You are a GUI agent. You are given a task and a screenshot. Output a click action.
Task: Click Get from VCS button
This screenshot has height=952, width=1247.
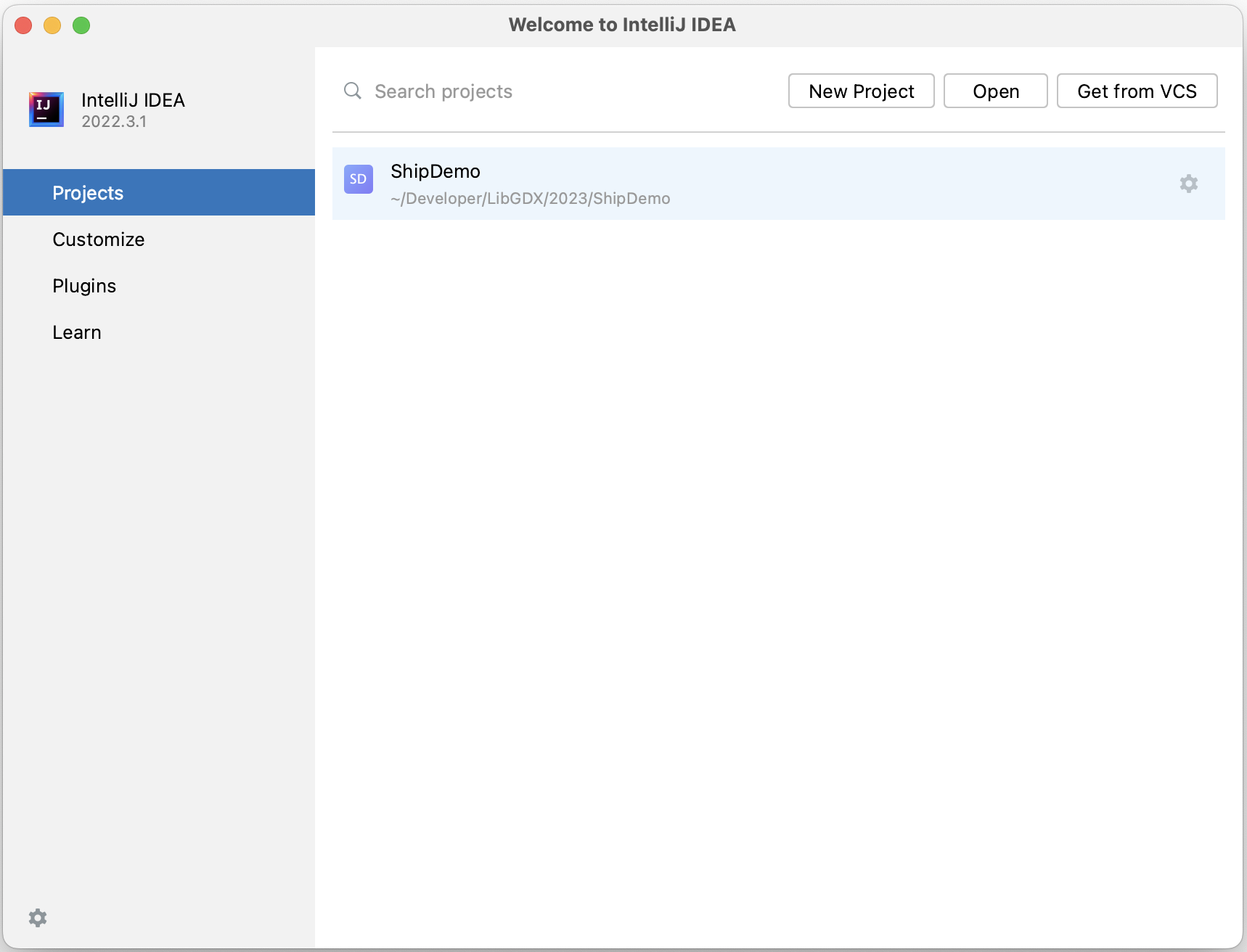click(1136, 91)
